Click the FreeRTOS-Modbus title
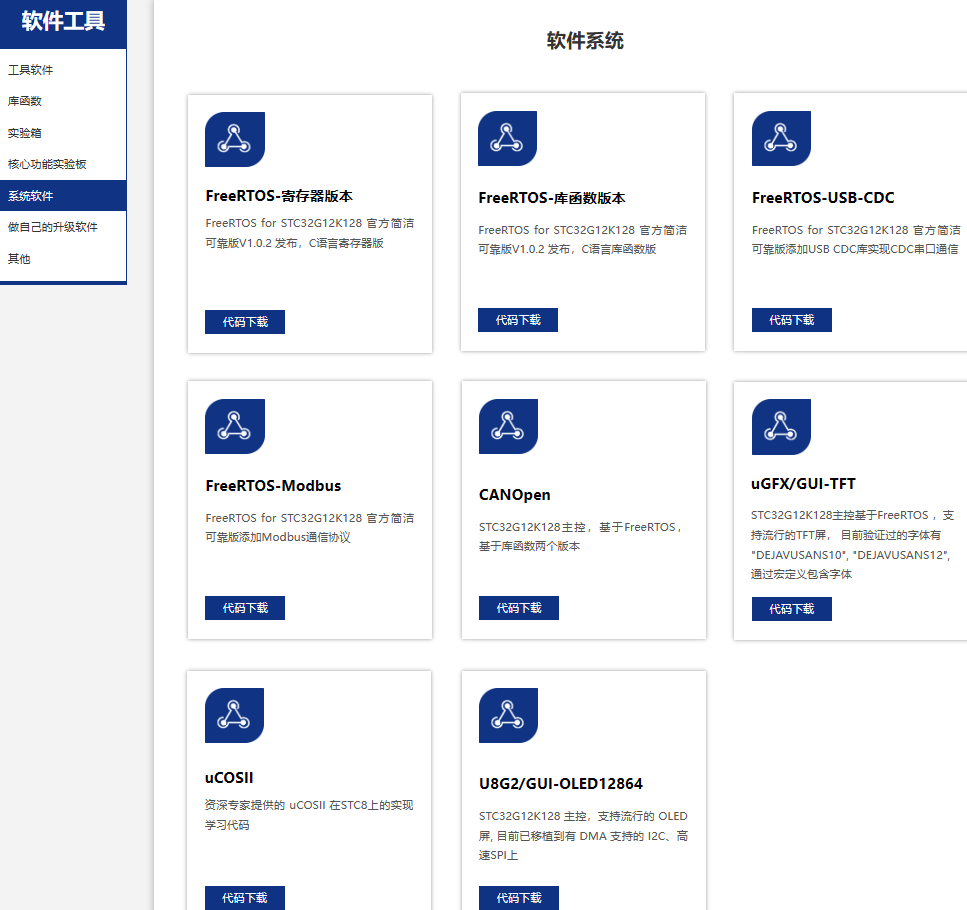 coord(273,486)
